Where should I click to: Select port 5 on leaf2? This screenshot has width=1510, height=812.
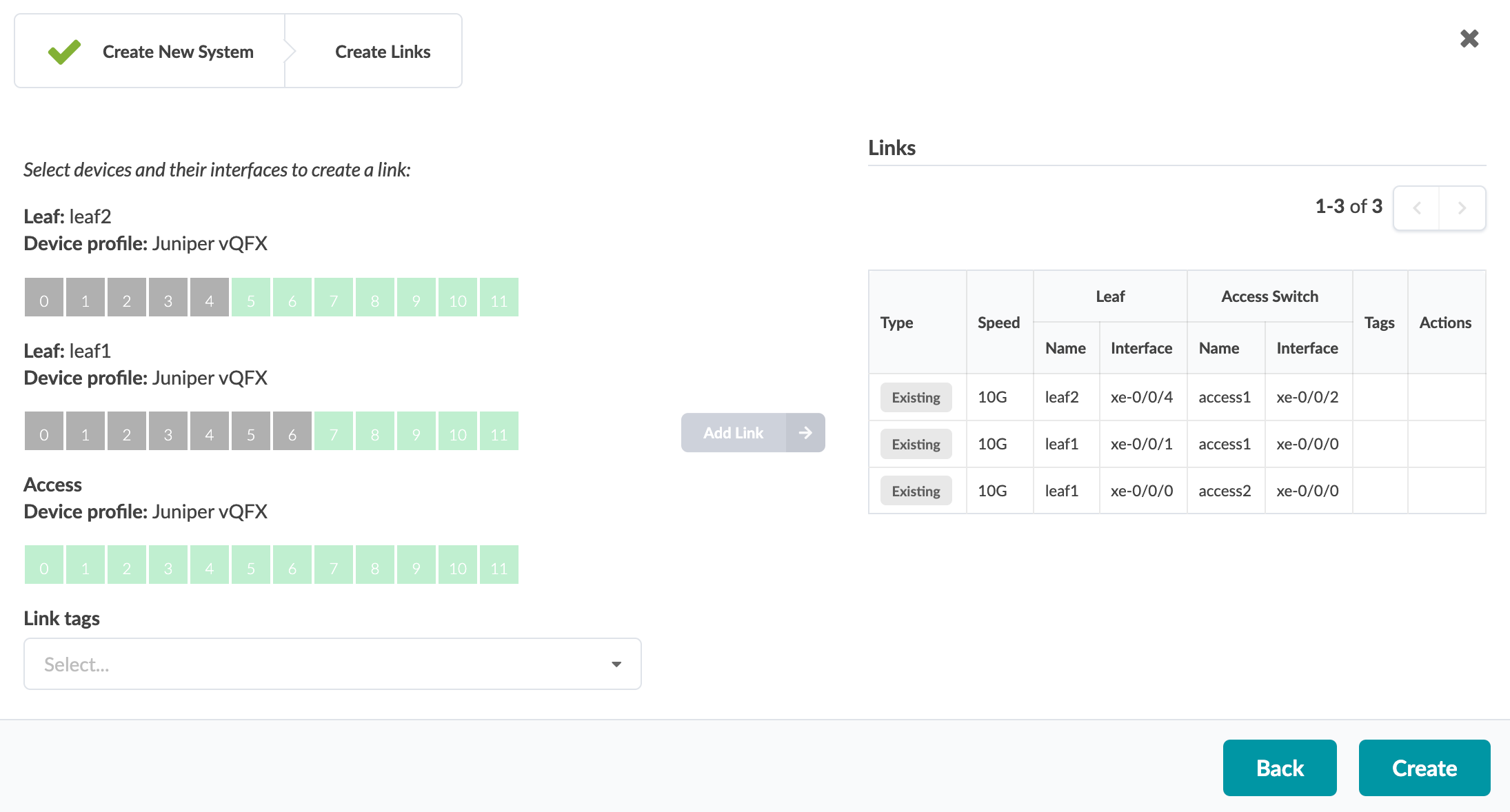251,298
